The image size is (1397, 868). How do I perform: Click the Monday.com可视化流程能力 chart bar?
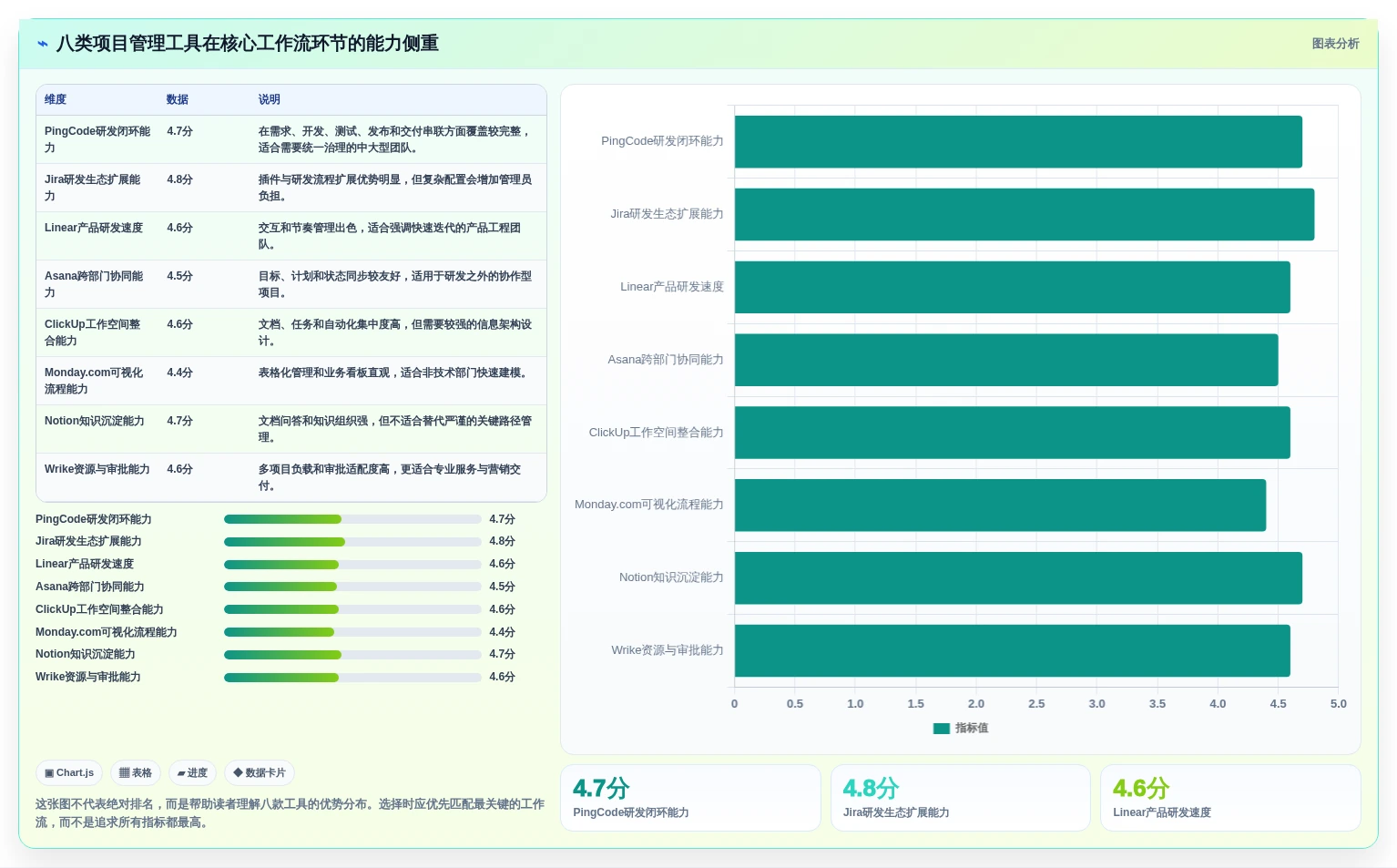[1000, 505]
